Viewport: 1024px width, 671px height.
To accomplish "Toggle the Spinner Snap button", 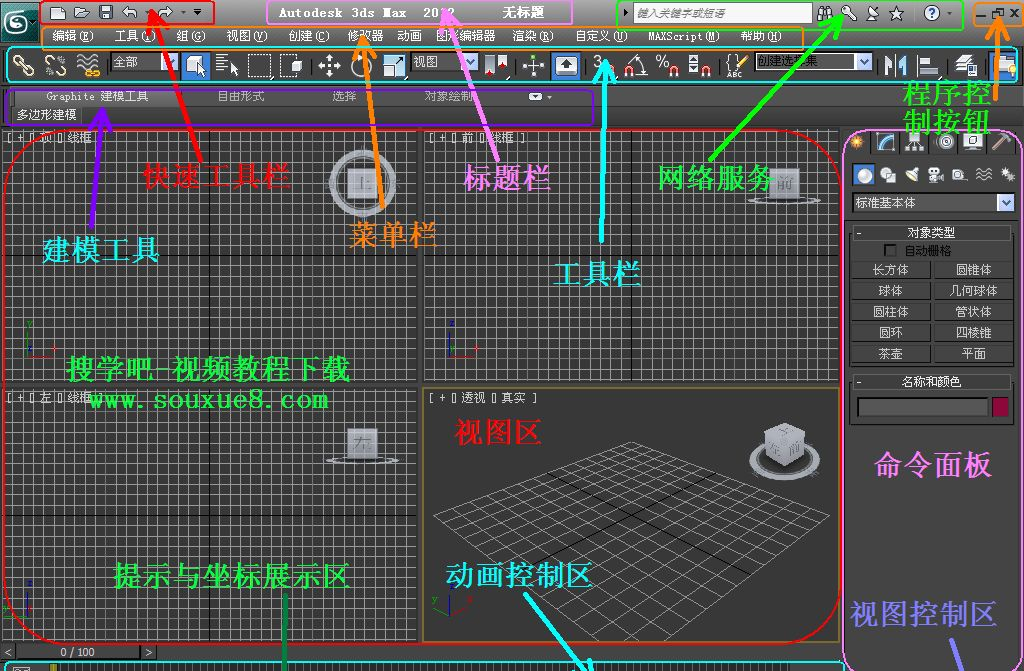I will (x=699, y=65).
